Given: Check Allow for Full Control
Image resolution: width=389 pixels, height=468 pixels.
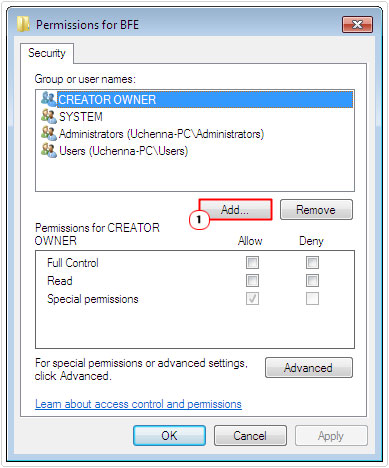Looking at the screenshot, I should tap(252, 263).
